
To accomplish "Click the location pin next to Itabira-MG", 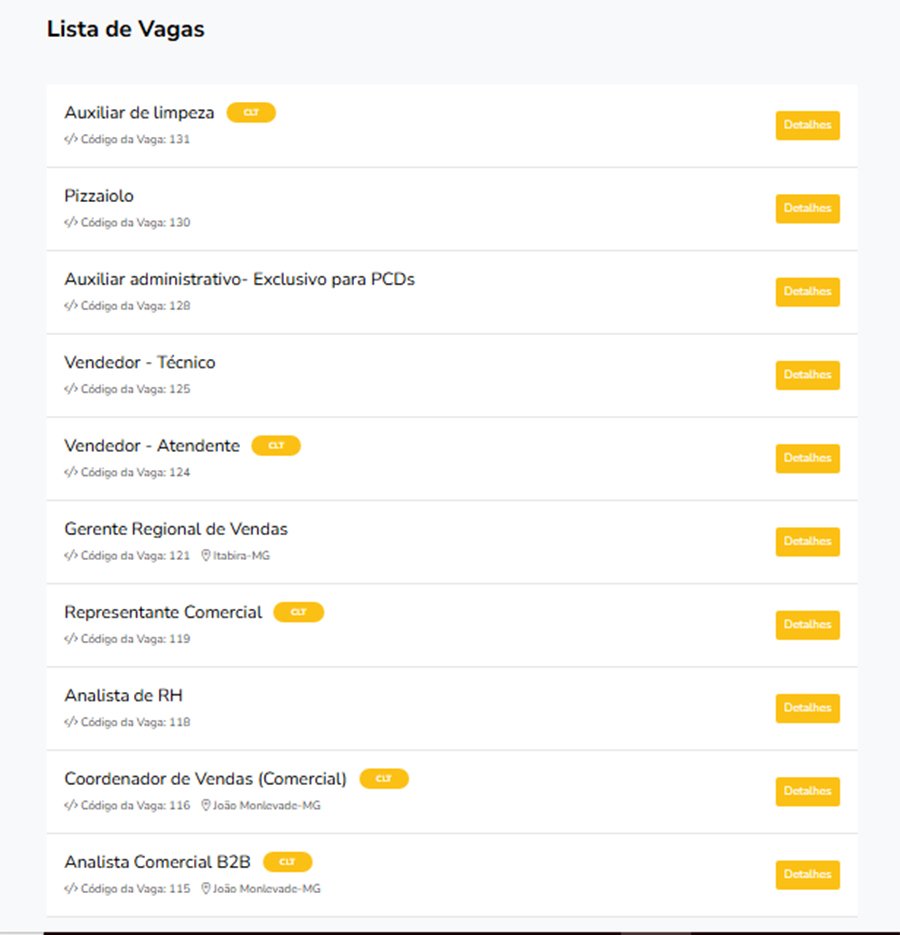I will pos(206,556).
